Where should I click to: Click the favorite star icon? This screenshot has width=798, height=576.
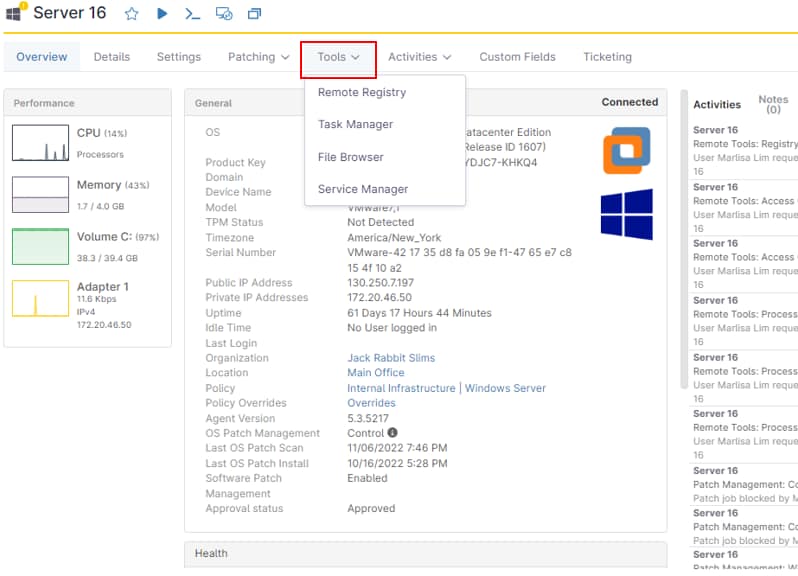tap(132, 14)
